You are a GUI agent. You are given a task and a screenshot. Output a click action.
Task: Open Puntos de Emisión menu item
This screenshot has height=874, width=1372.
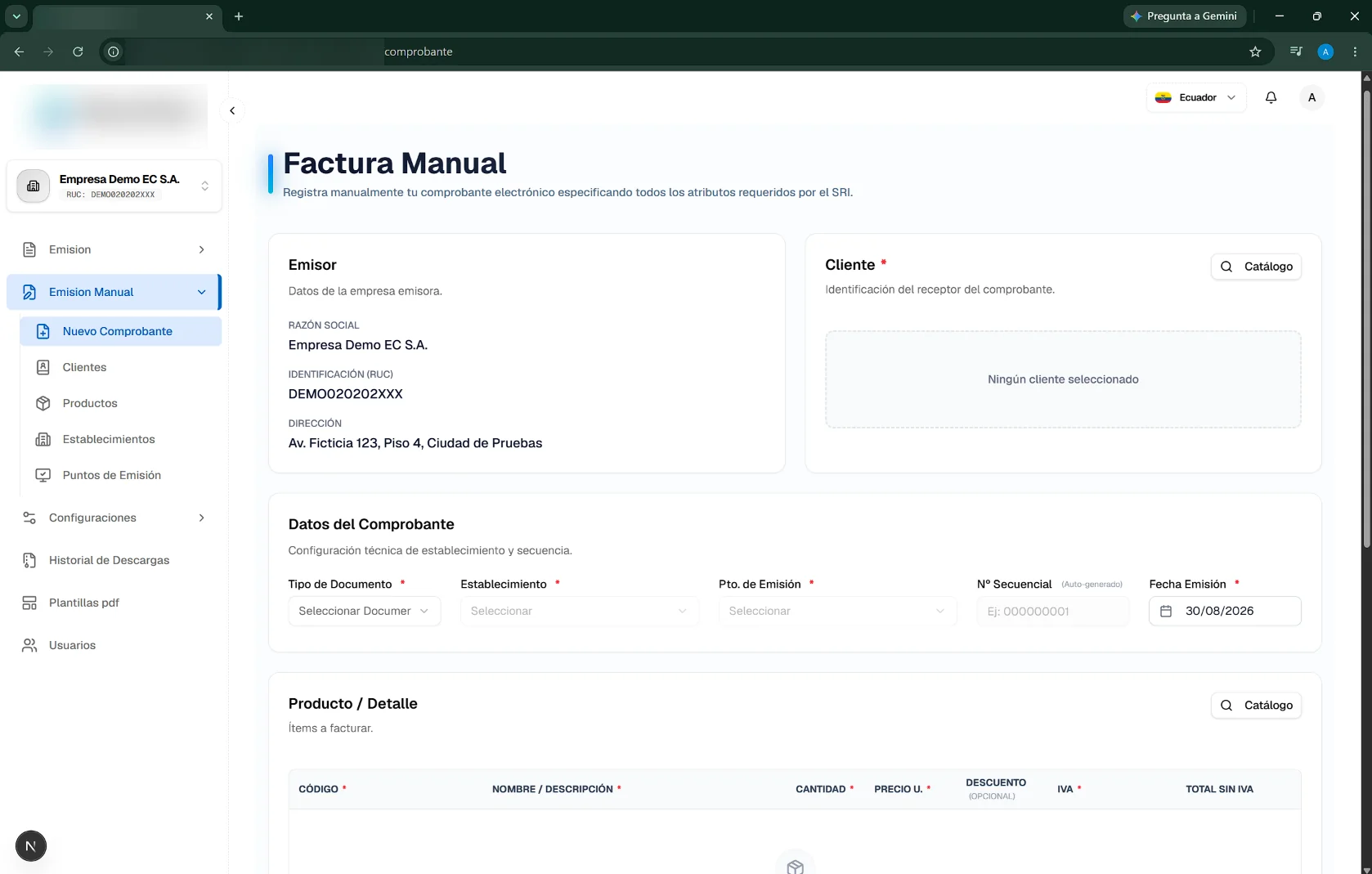pos(121,475)
